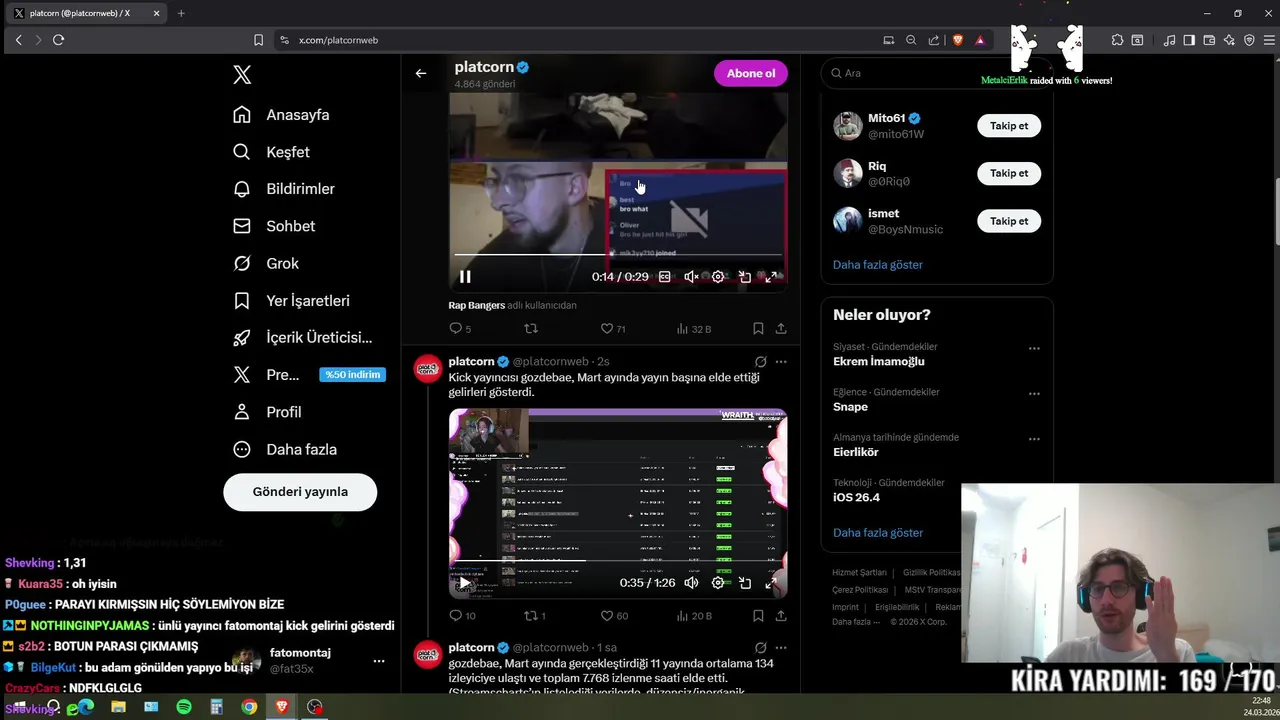Show more trends under Neler oluyor
Image resolution: width=1280 pixels, height=720 pixels.
(878, 533)
